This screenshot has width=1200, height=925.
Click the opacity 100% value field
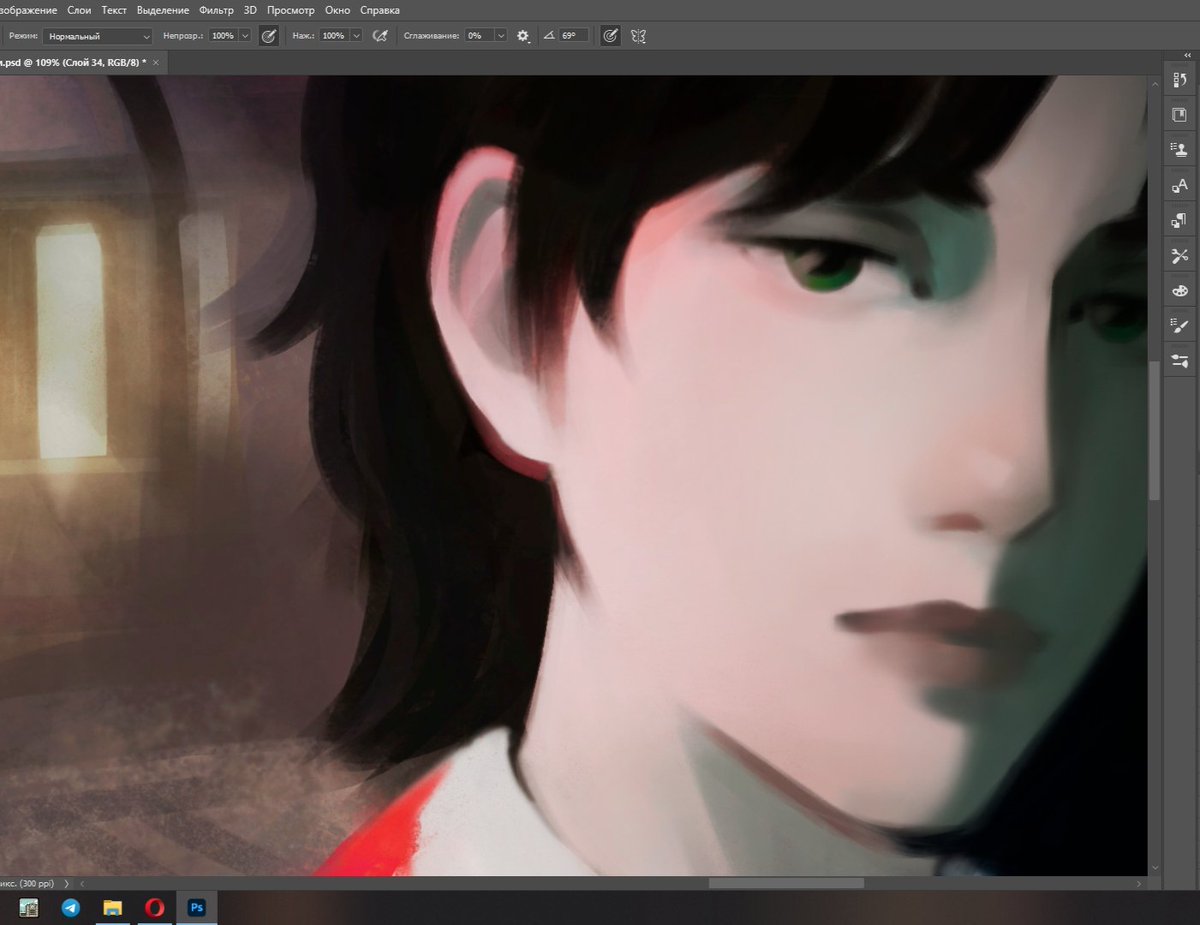pyautogui.click(x=223, y=35)
